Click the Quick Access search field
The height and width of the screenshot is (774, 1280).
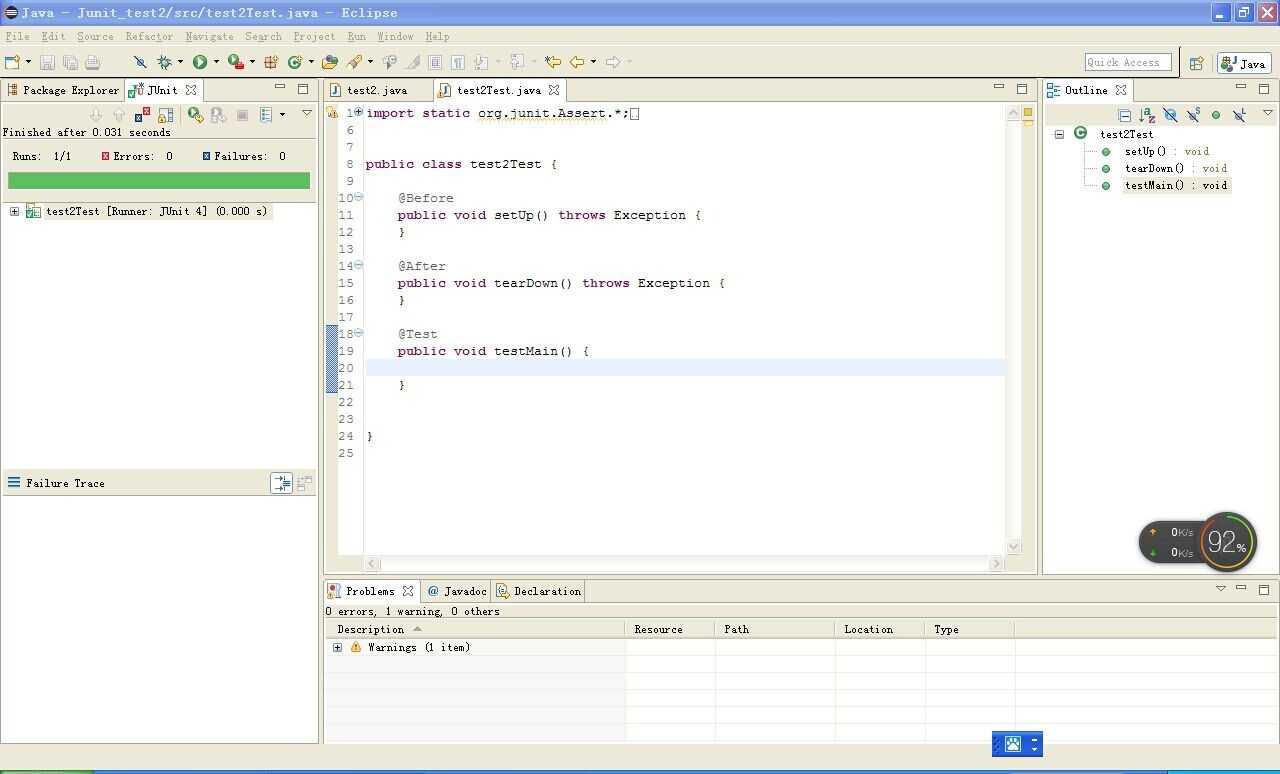tap(1127, 63)
